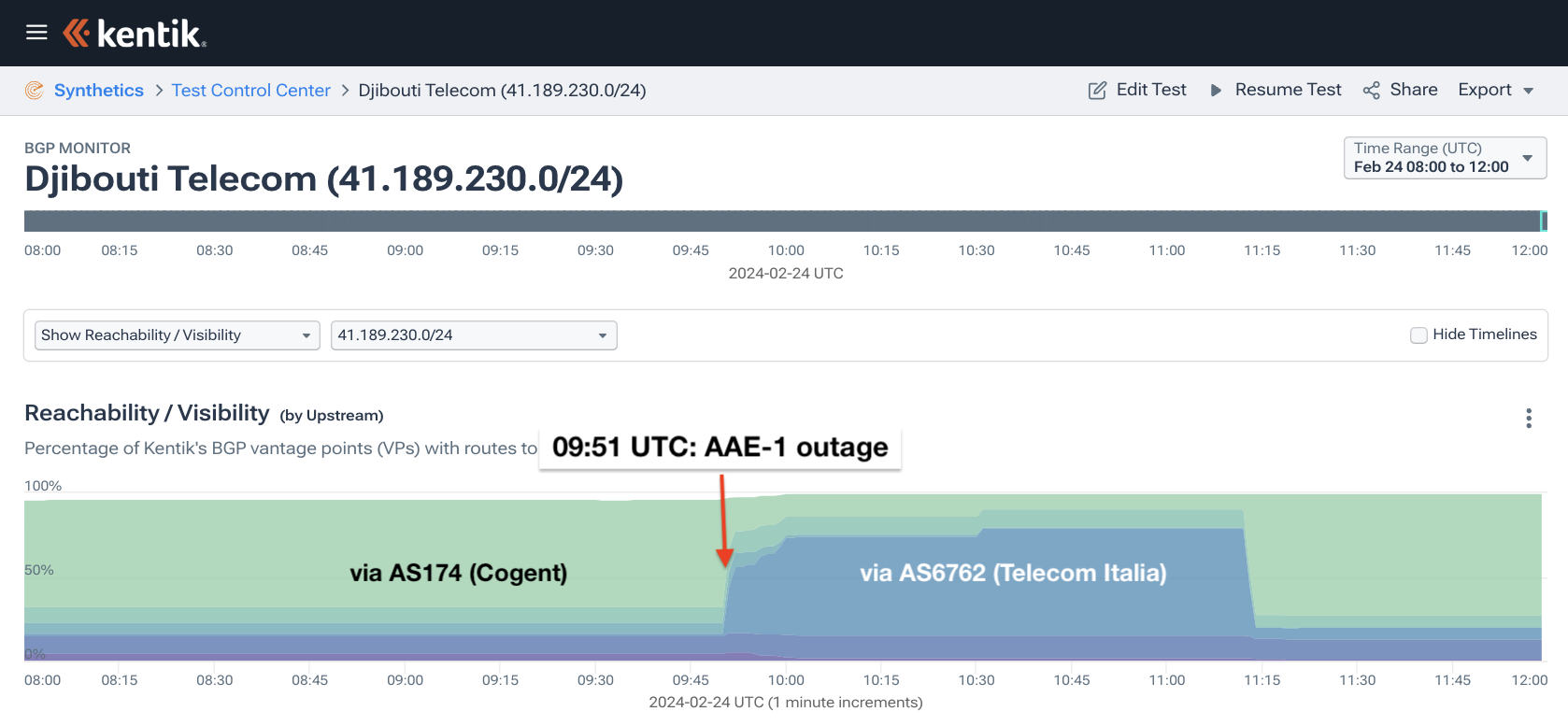Click the 10:00 mark on top timeline
Viewport: 1568px width, 726px height.
pos(786,250)
